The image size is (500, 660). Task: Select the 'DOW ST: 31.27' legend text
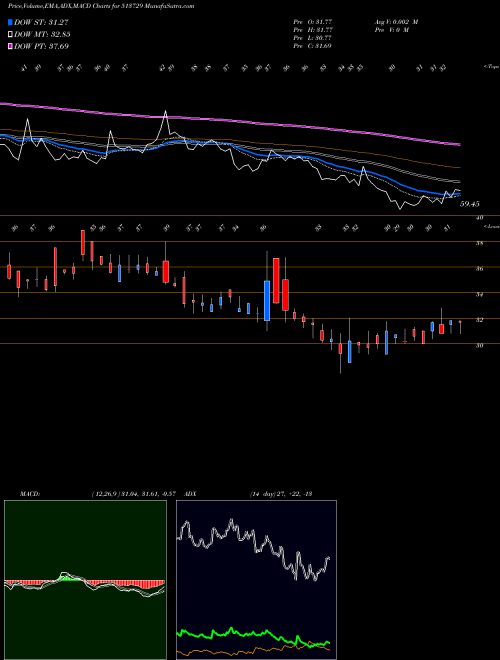[41, 23]
